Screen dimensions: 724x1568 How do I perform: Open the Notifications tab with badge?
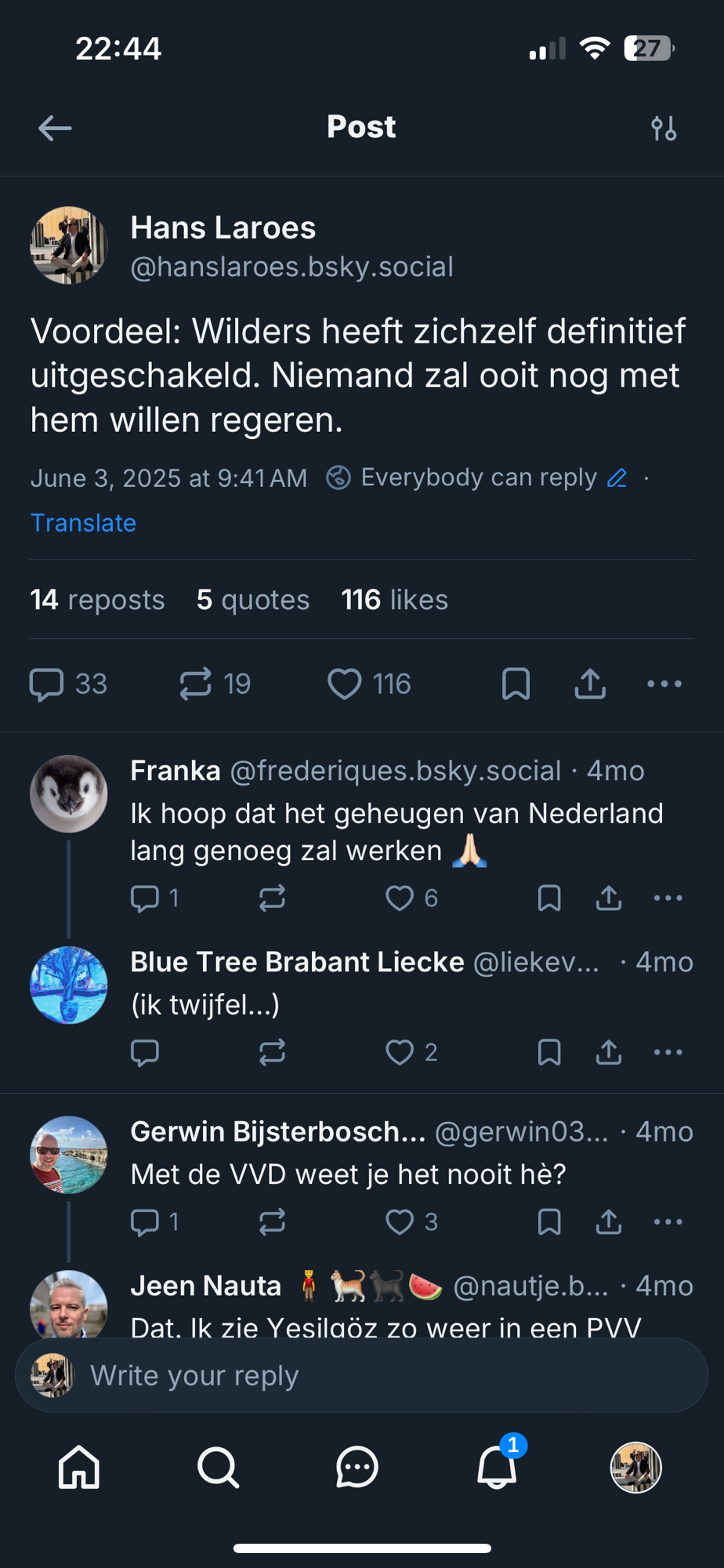(497, 1467)
